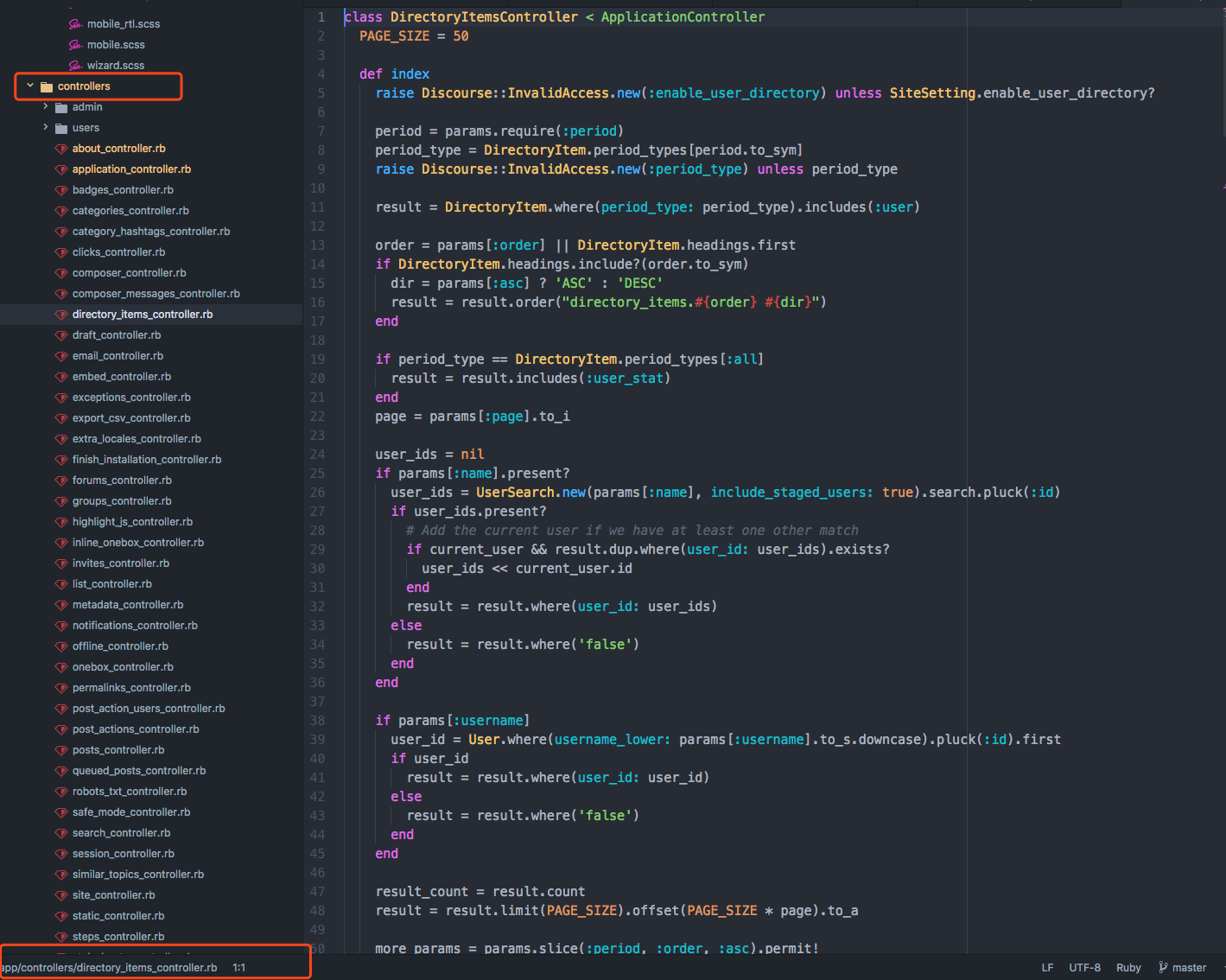Open application_controller.rb in the tree
Viewport: 1226px width, 980px height.
(131, 169)
